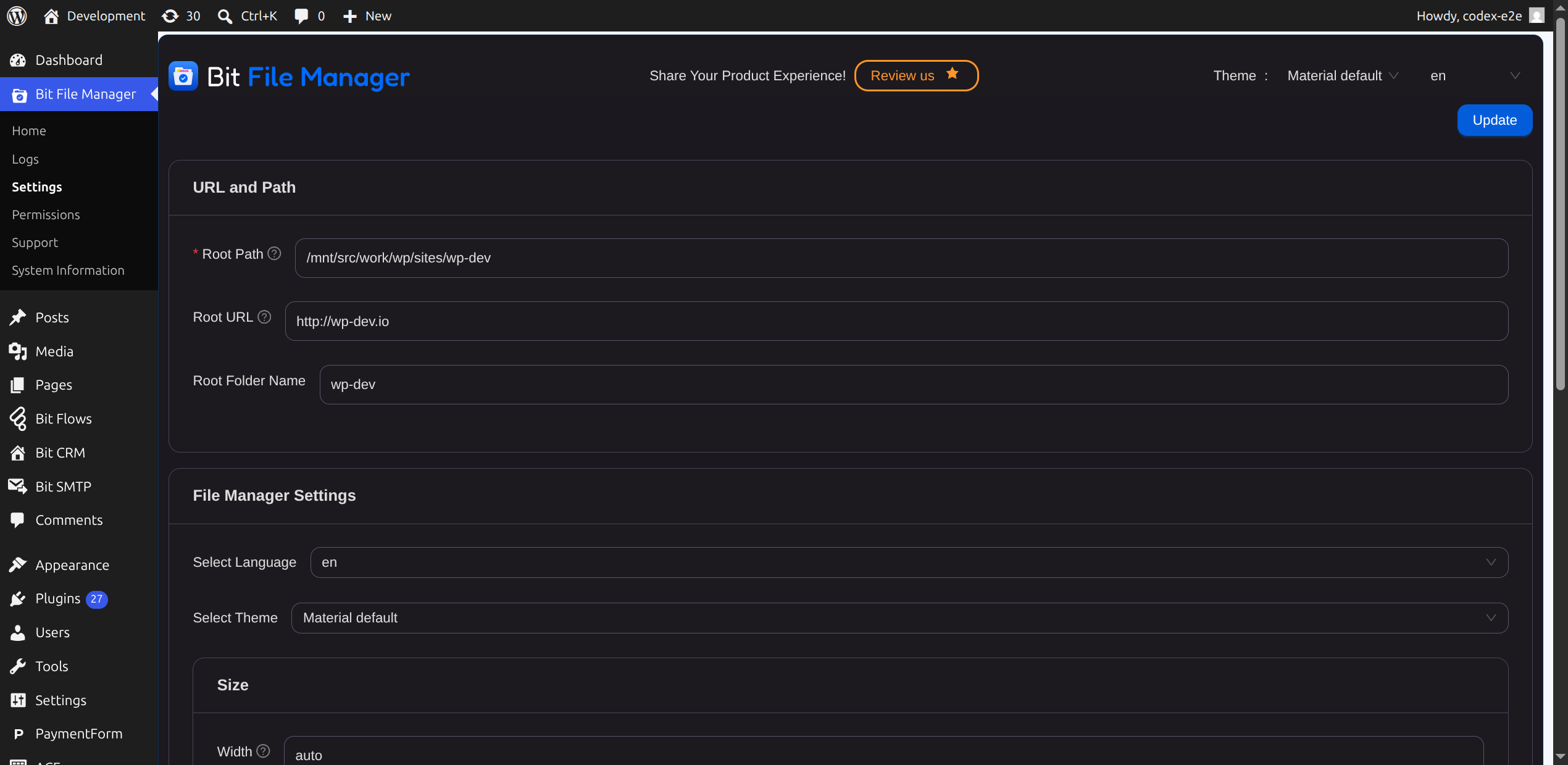Open Permissions submenu item
Screen dimensions: 1568x765
point(46,215)
